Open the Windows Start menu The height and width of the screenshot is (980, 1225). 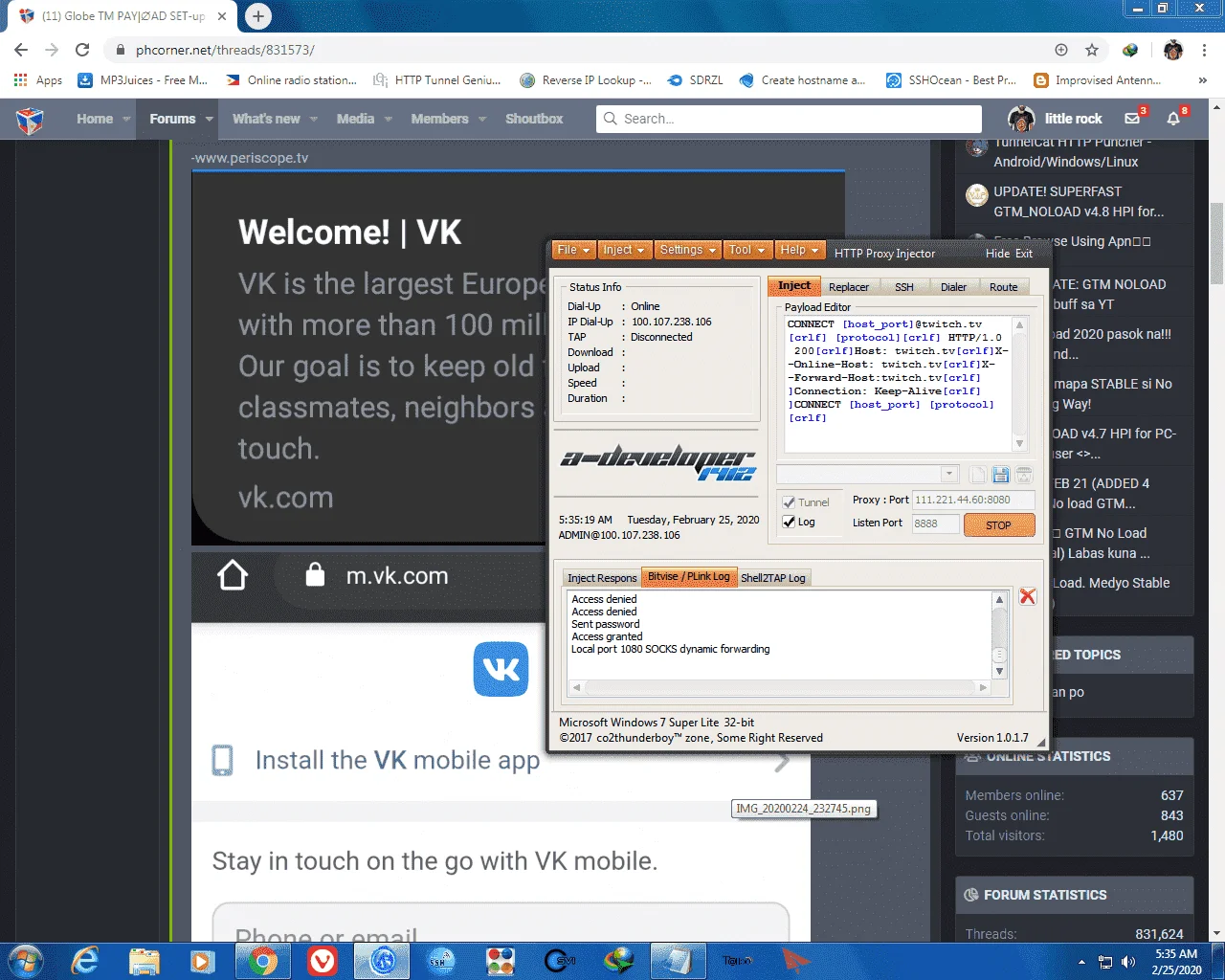pos(24,960)
